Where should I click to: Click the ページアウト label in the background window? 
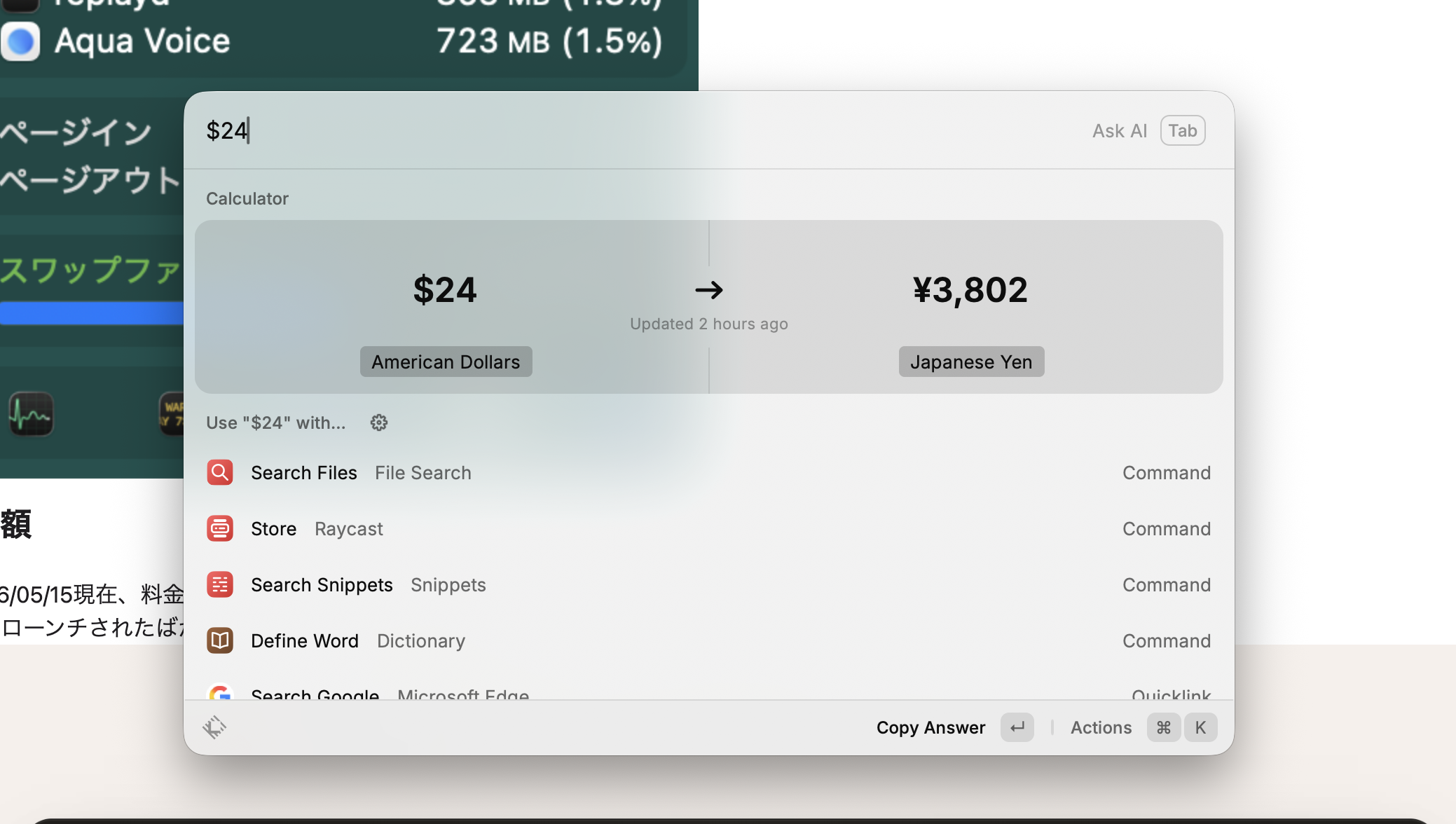click(91, 180)
